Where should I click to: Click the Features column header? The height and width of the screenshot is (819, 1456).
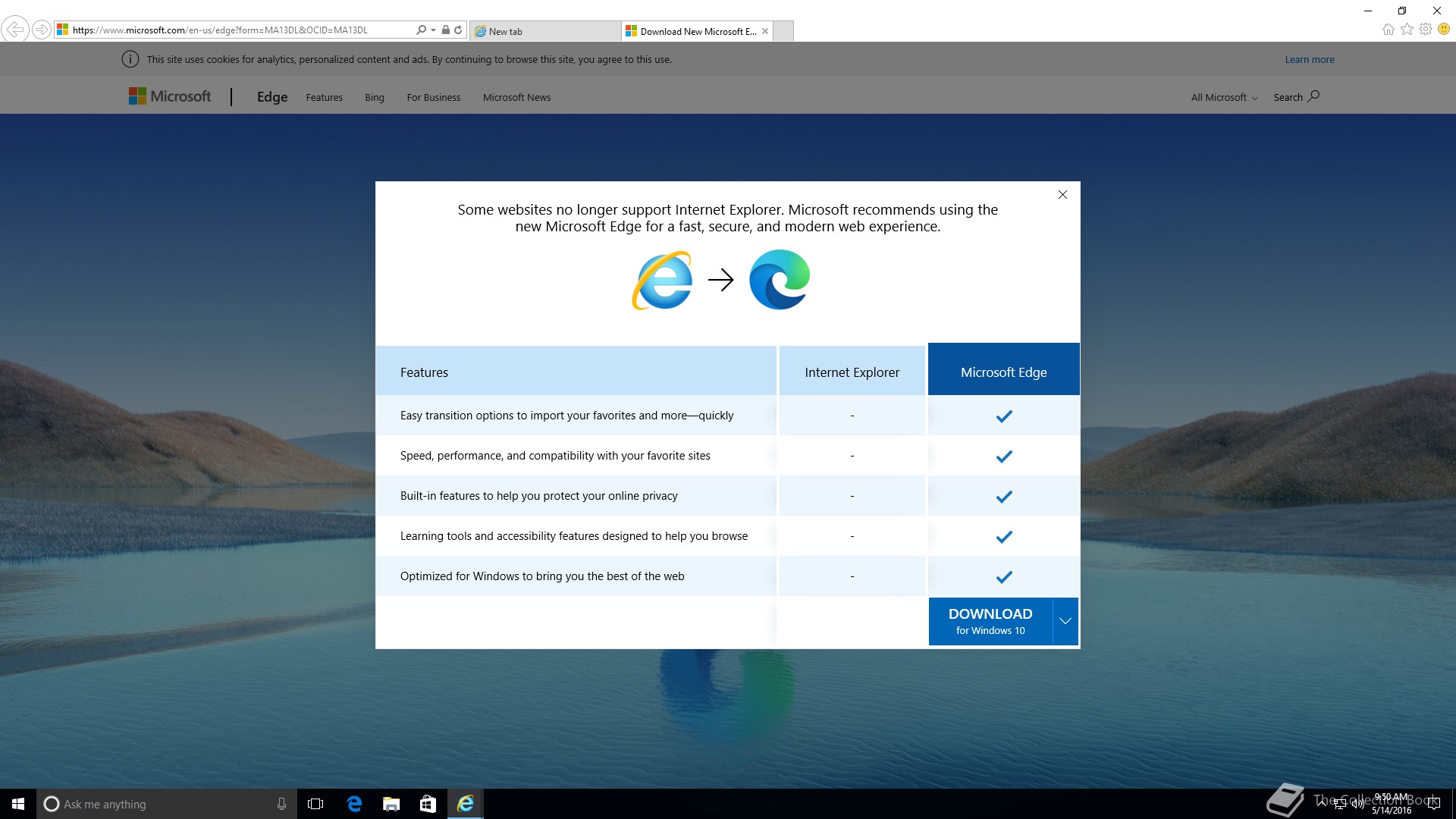point(576,371)
